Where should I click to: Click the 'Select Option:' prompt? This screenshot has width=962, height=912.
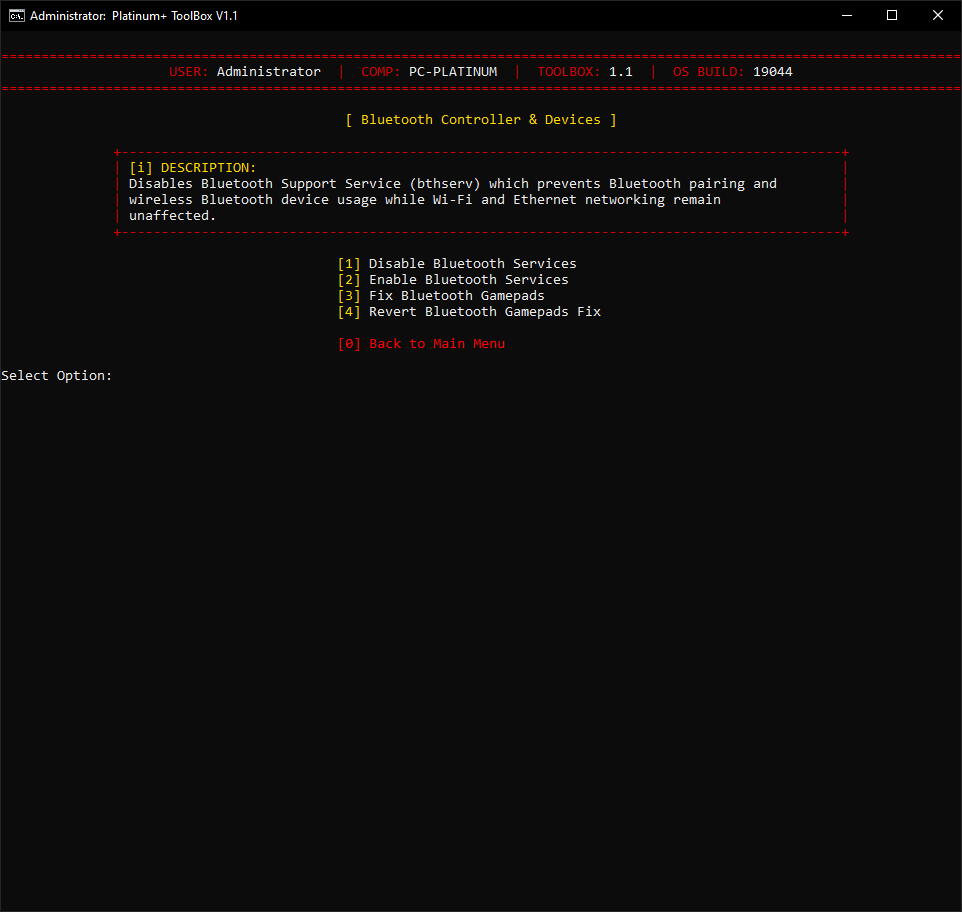point(56,376)
